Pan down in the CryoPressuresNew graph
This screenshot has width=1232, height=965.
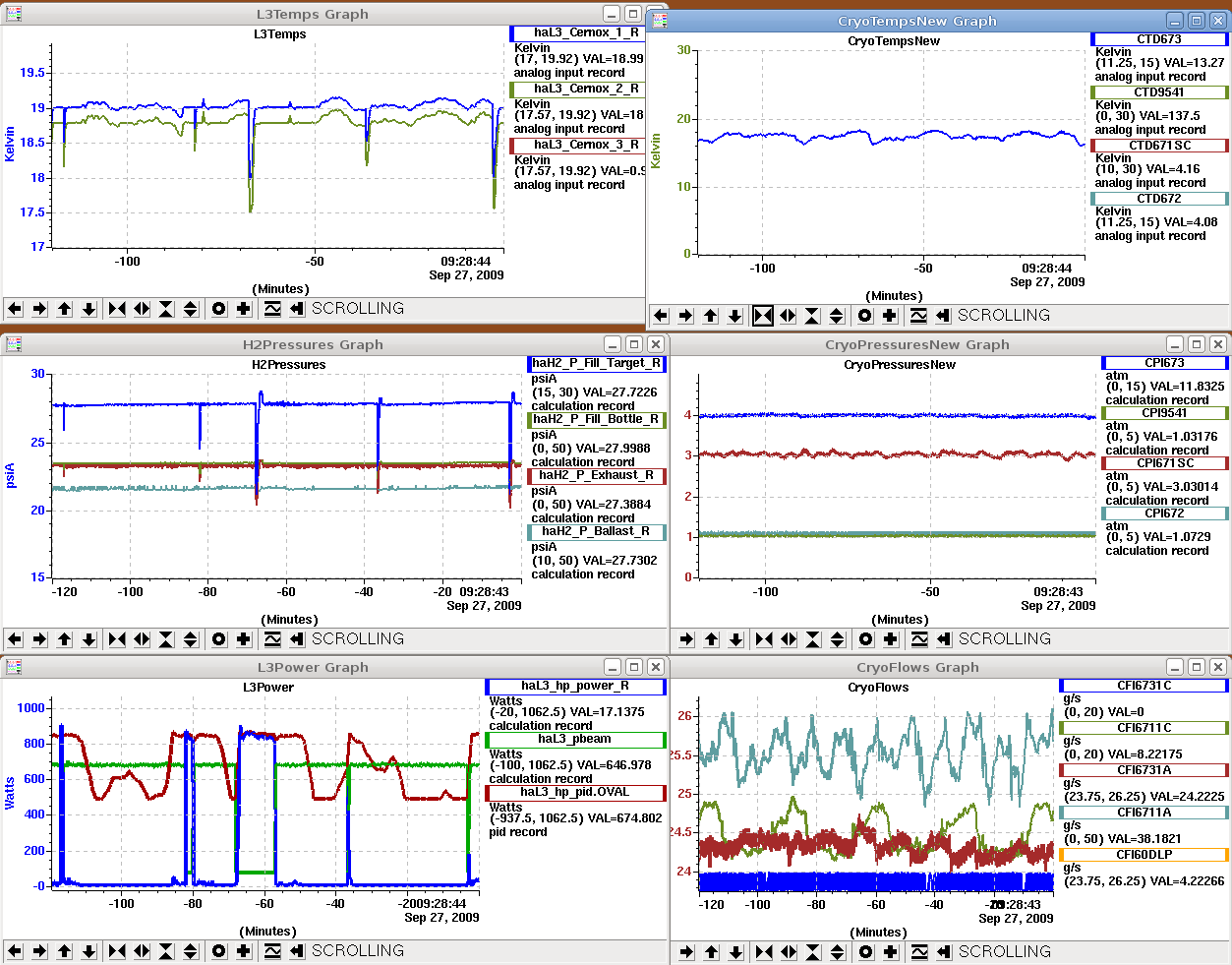tap(736, 639)
